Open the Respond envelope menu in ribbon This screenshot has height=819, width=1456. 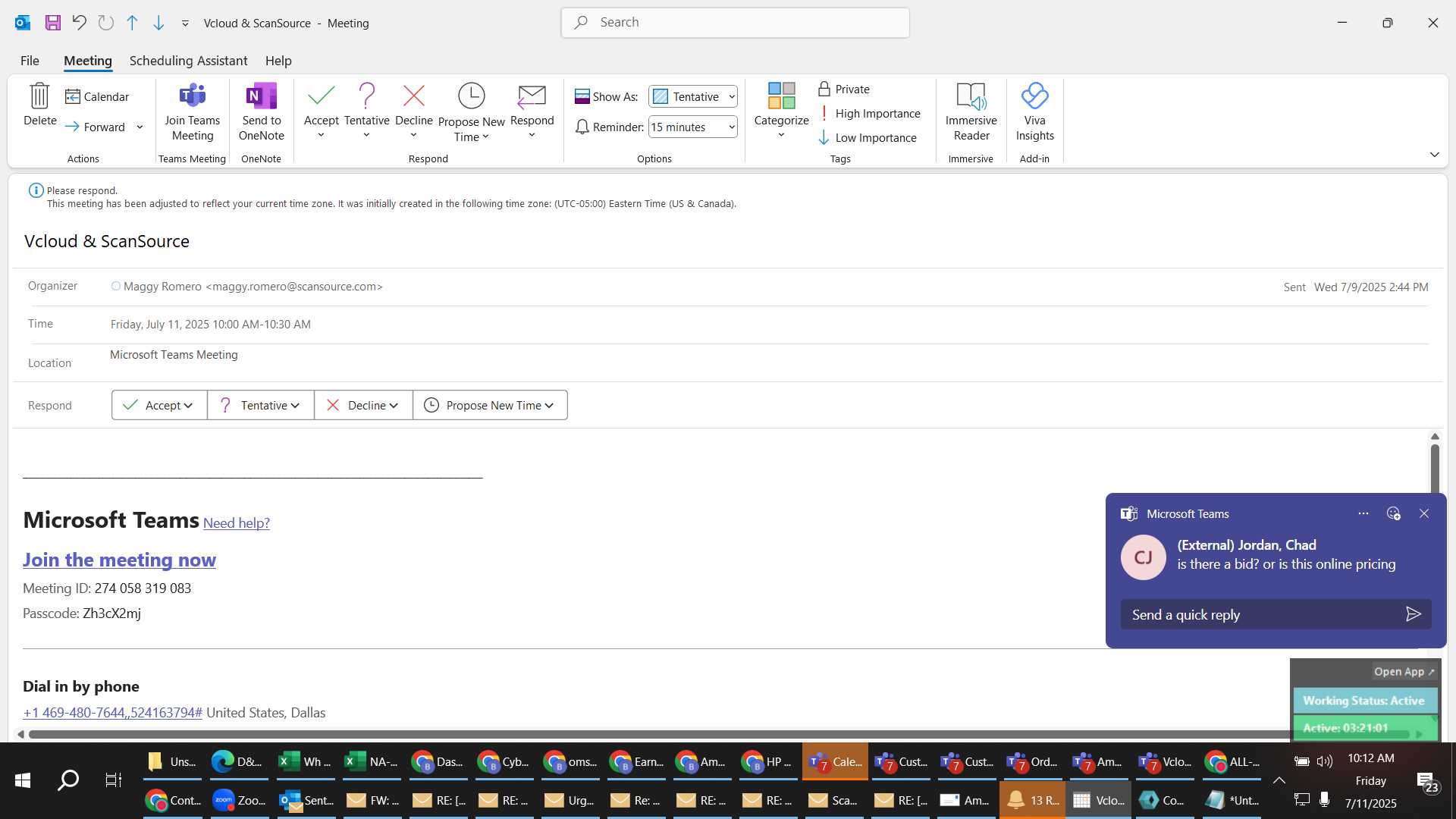coord(532,111)
